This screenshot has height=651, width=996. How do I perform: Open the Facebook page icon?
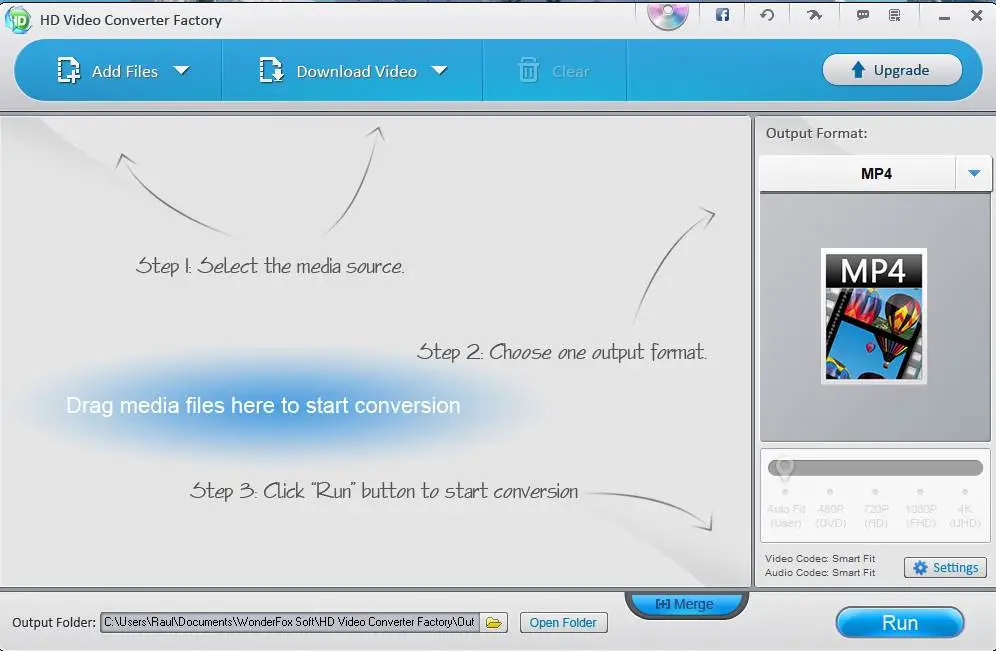pos(722,15)
